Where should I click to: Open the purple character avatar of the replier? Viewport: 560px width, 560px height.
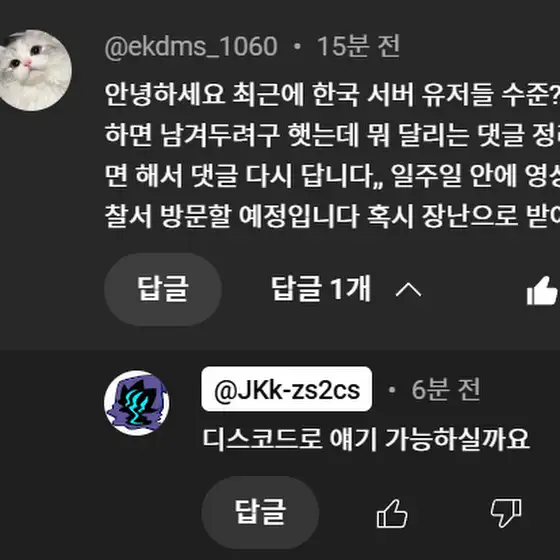point(137,403)
